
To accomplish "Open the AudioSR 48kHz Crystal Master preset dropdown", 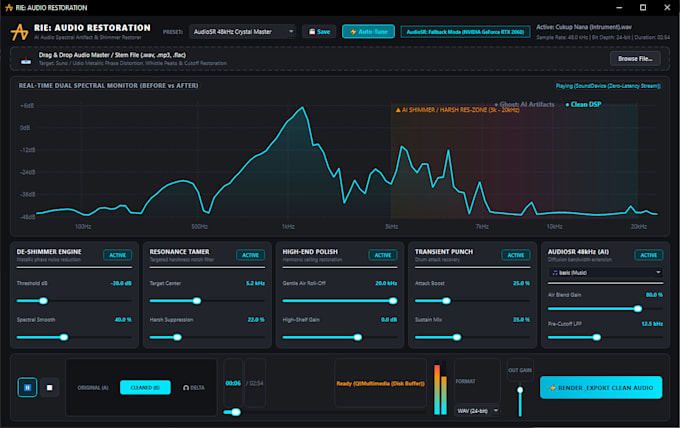I will [243, 32].
